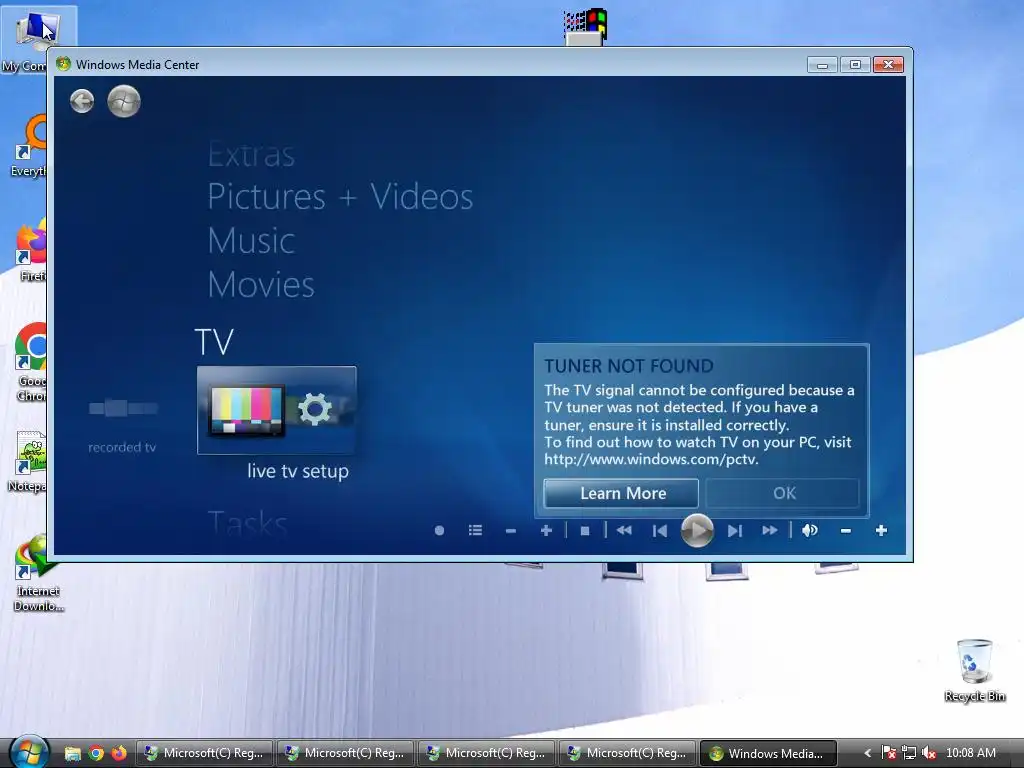
Task: Decrease volume with the minus button
Action: pos(846,531)
